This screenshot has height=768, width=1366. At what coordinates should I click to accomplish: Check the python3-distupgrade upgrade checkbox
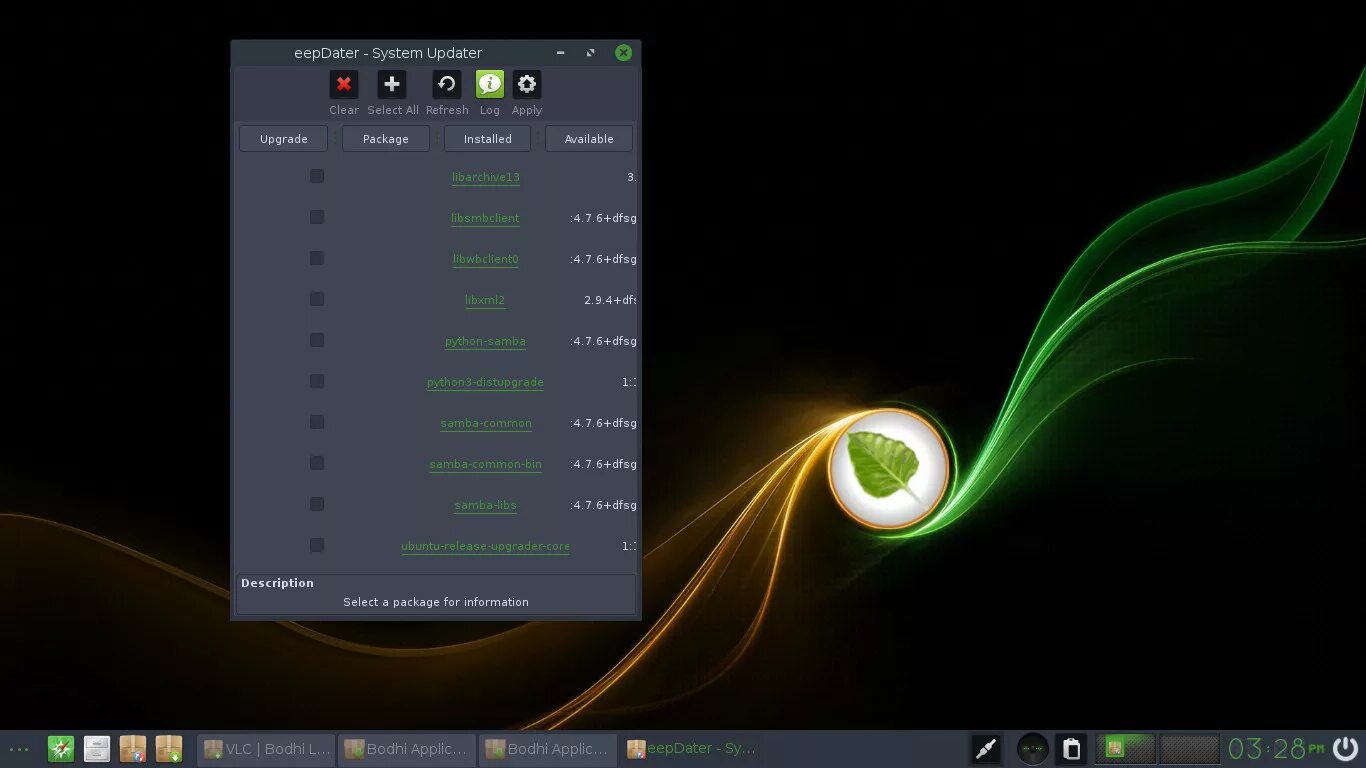click(x=317, y=381)
